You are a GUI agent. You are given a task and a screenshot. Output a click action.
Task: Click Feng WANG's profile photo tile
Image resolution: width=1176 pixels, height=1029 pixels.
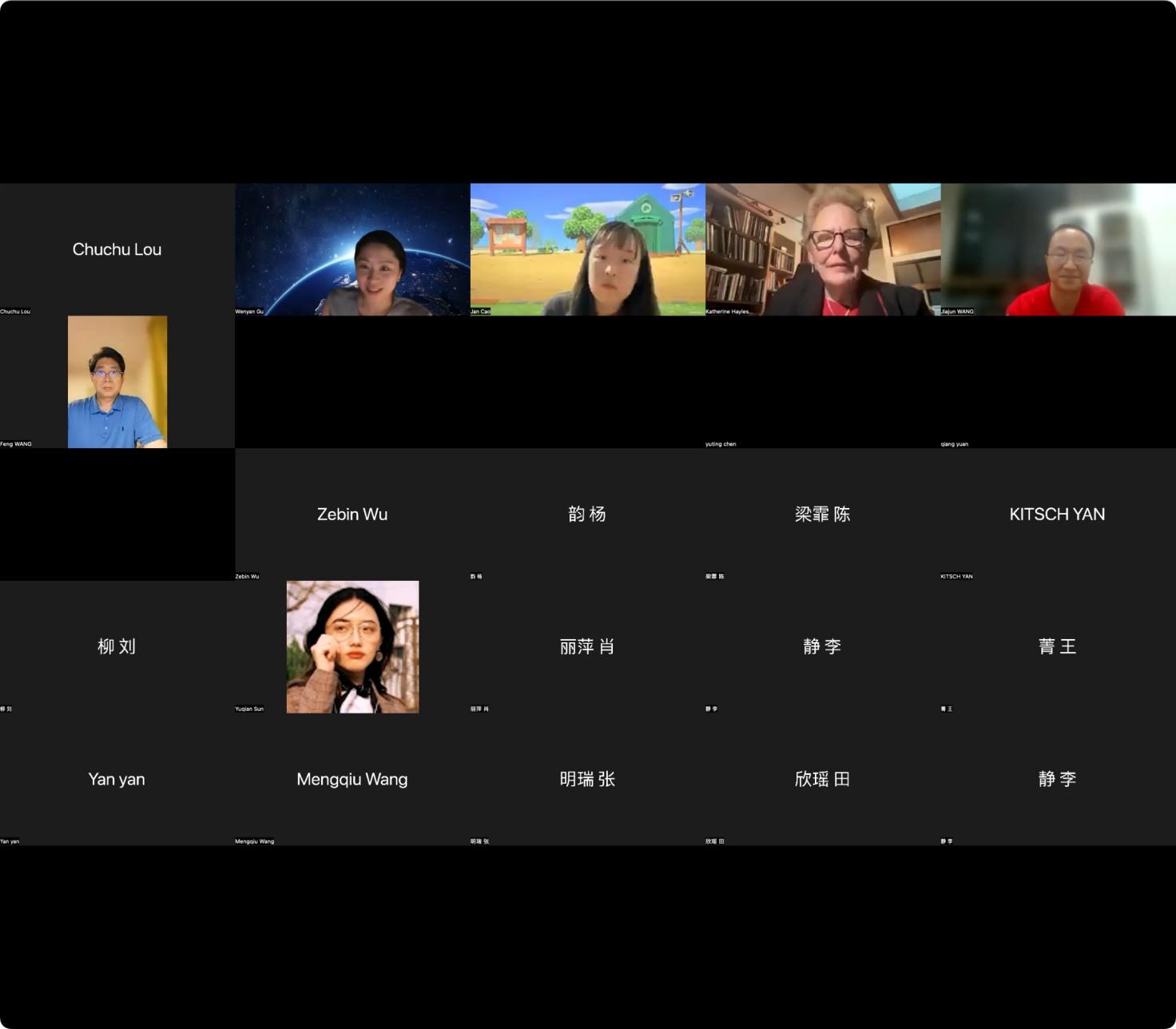point(117,382)
